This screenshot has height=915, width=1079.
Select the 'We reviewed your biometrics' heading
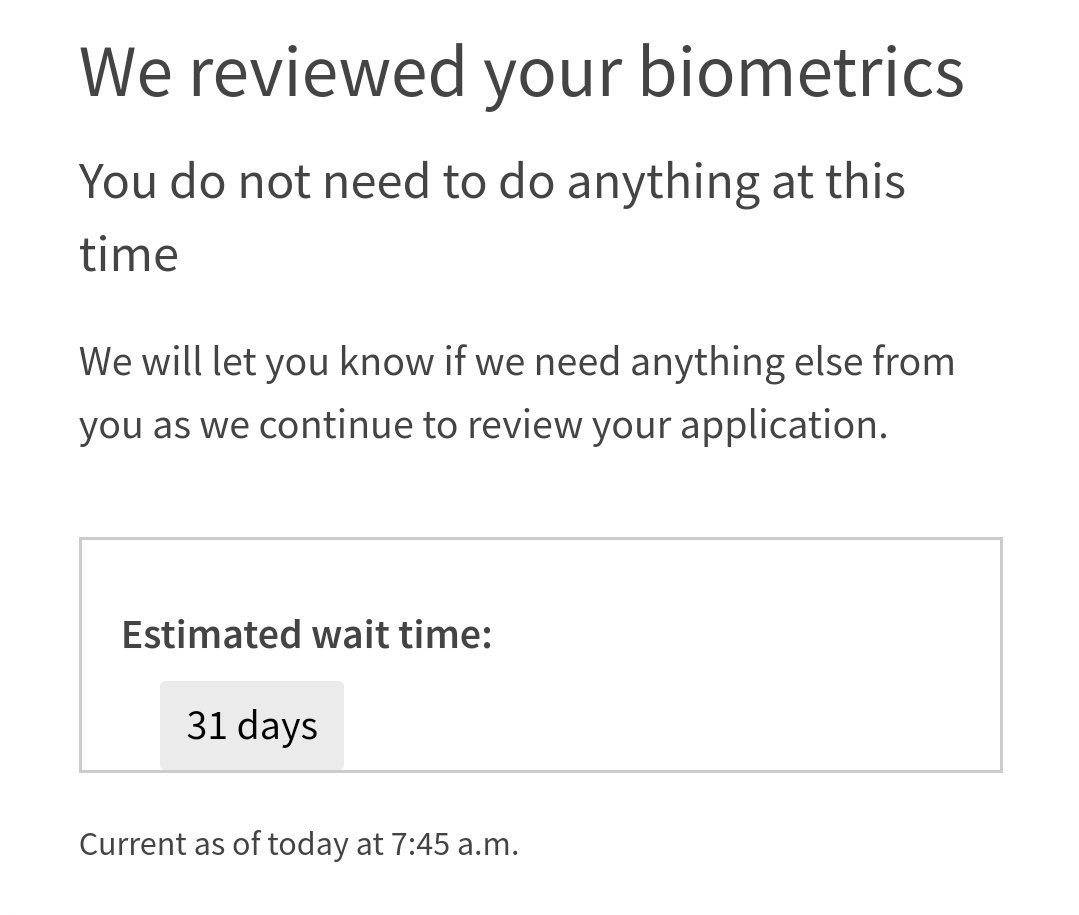click(x=522, y=73)
